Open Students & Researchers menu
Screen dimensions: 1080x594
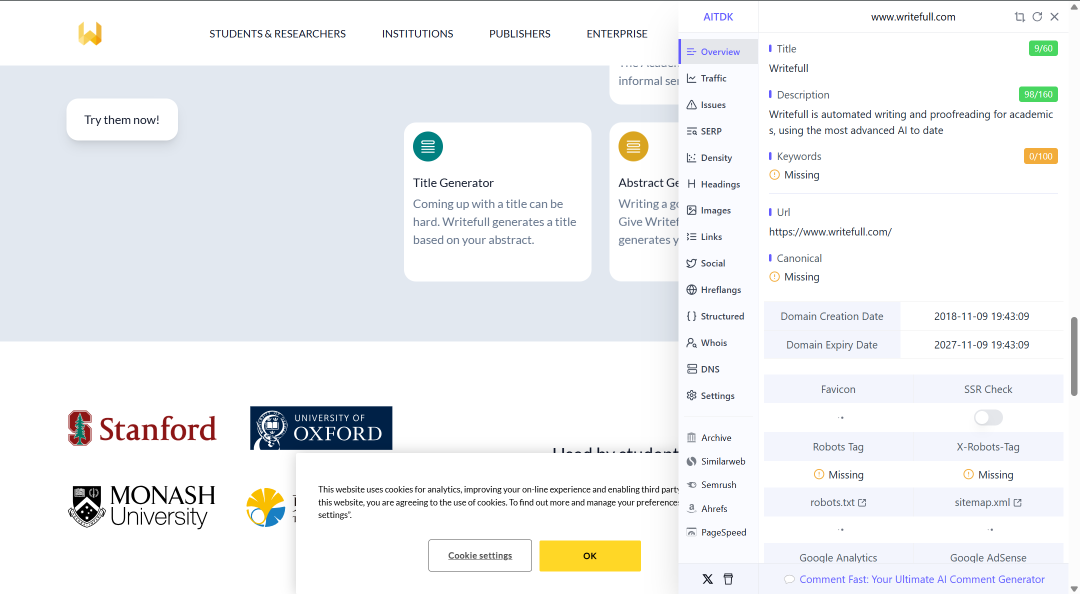point(278,33)
